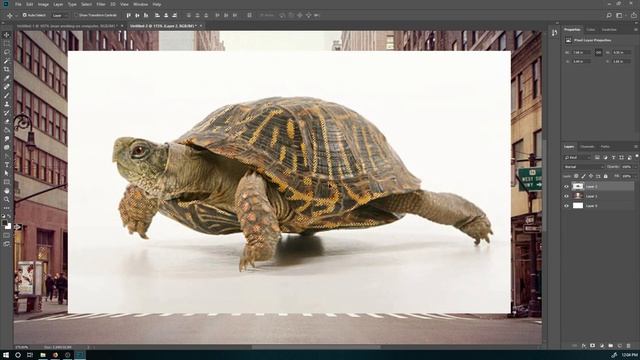This screenshot has width=640, height=360.
Task: Toggle lock image pixels in Layers panel
Action: point(583,176)
